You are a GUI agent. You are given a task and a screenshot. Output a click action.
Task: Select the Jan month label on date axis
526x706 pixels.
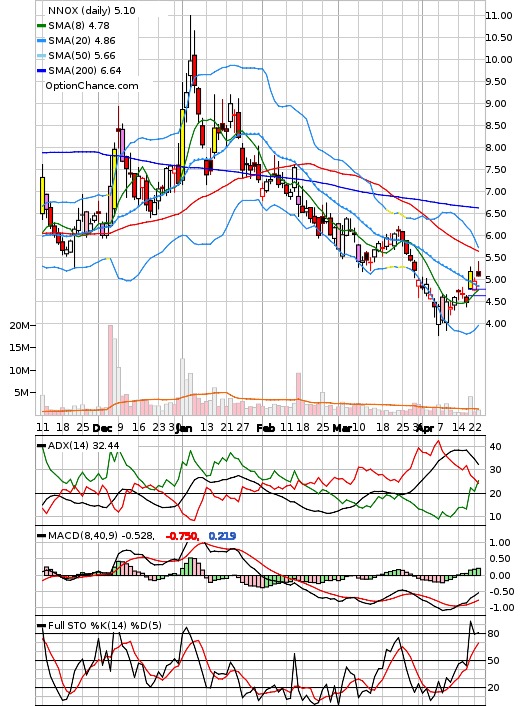(184, 428)
